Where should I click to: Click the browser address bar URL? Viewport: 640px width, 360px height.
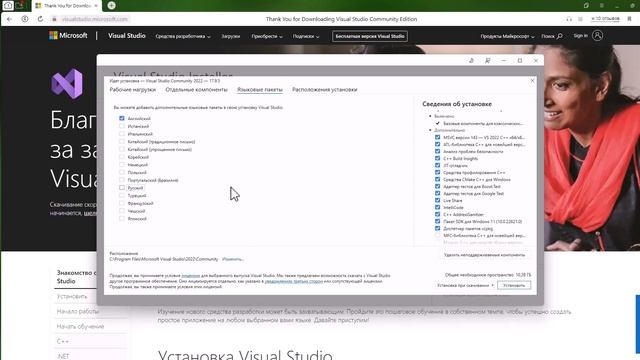coord(95,19)
